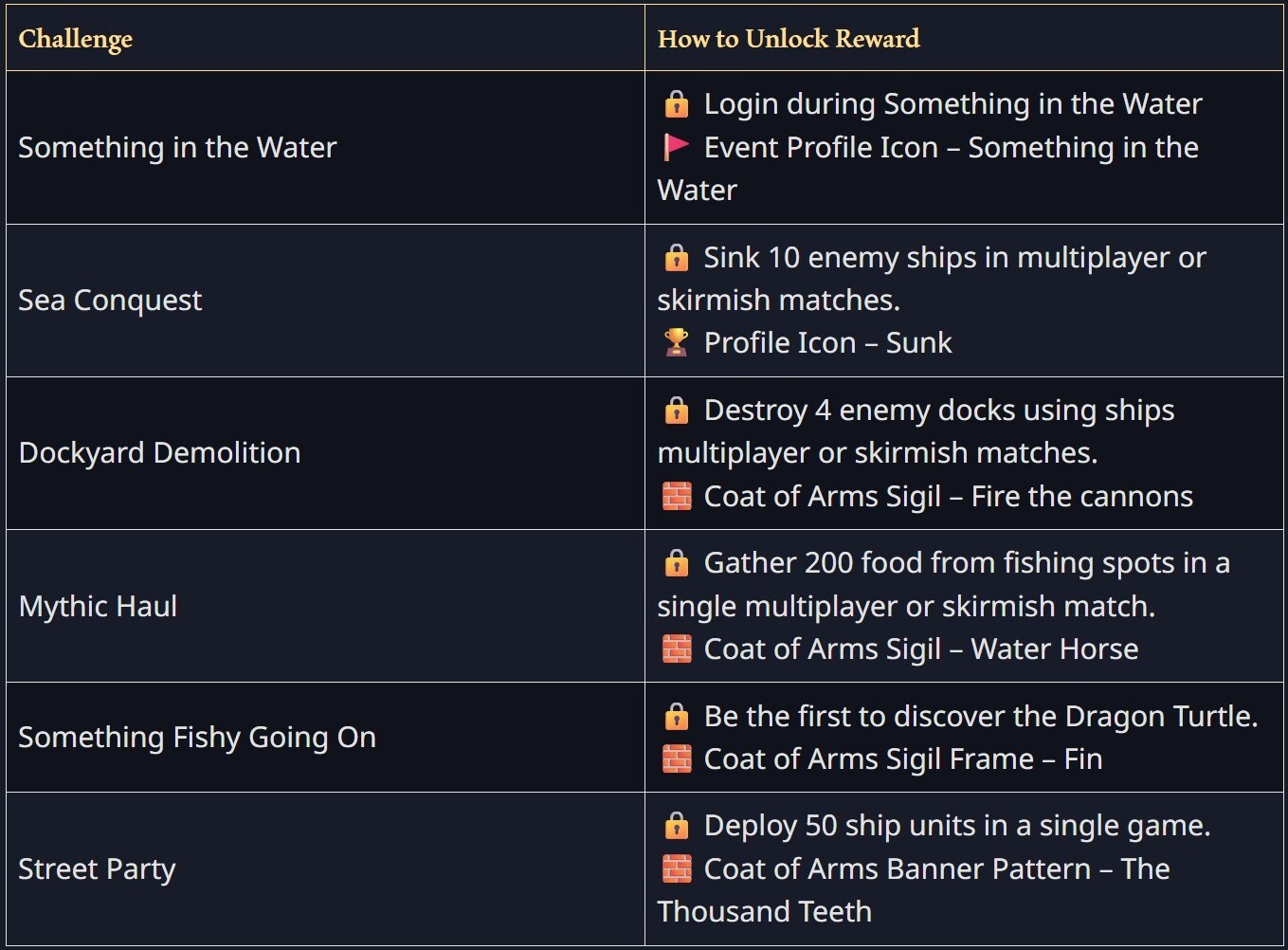This screenshot has width=1288, height=950.
Task: Click the trophy icon next to Profile Icon – Sunk
Action: [676, 342]
